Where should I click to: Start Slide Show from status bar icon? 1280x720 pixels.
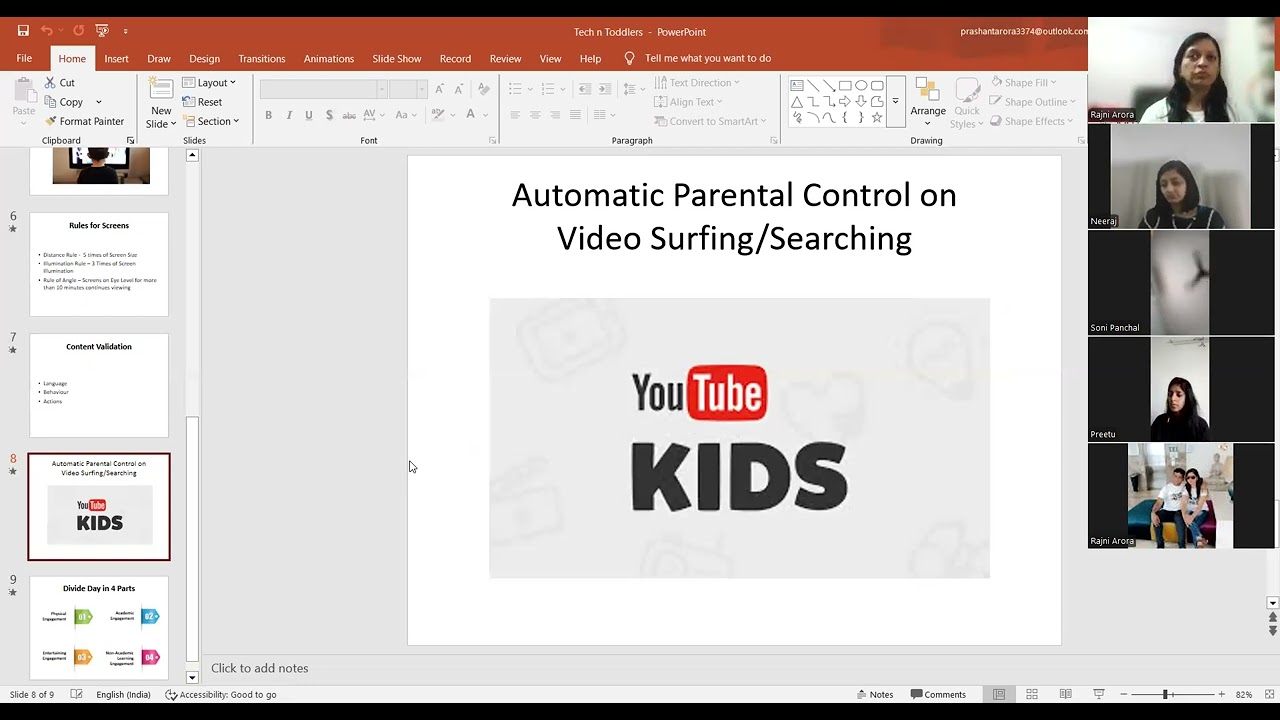tap(1098, 694)
